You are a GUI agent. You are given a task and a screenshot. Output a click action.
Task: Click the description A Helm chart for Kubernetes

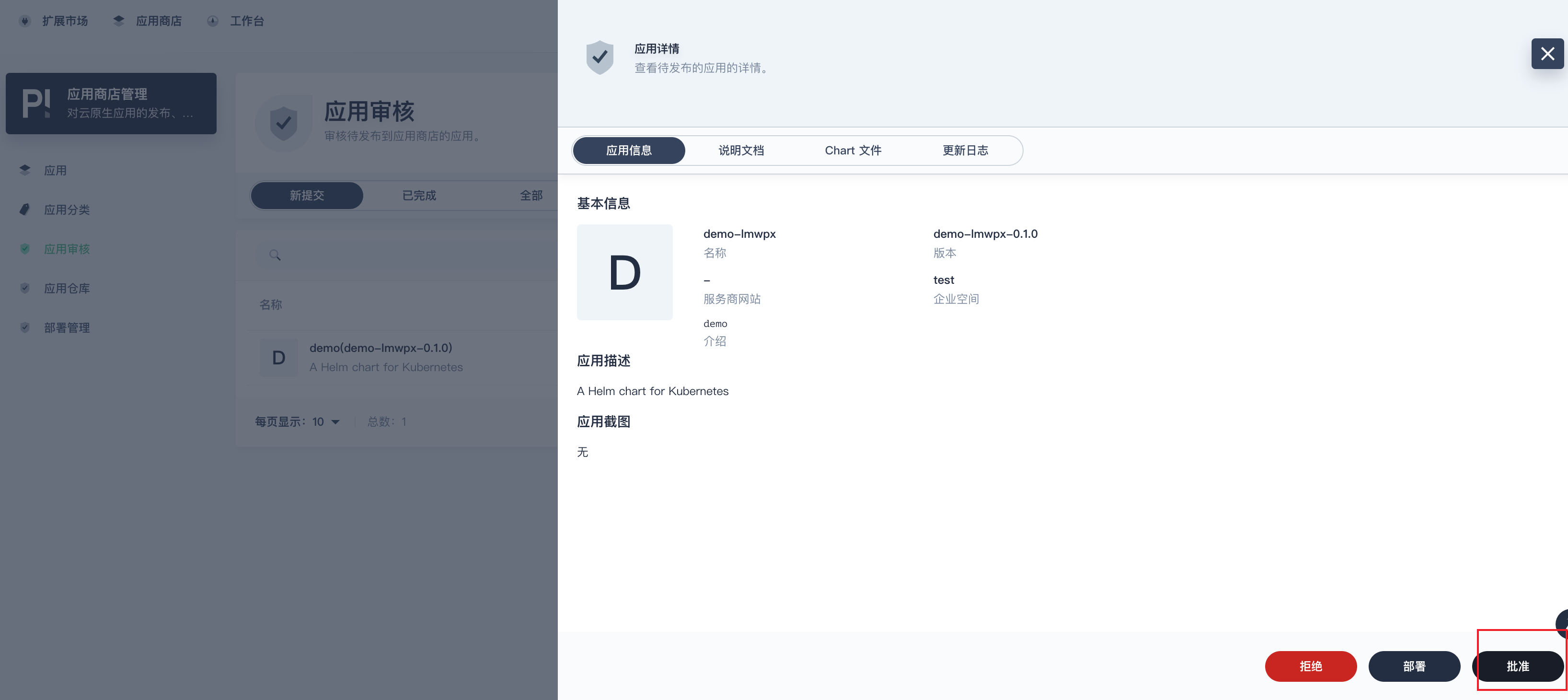coord(653,391)
